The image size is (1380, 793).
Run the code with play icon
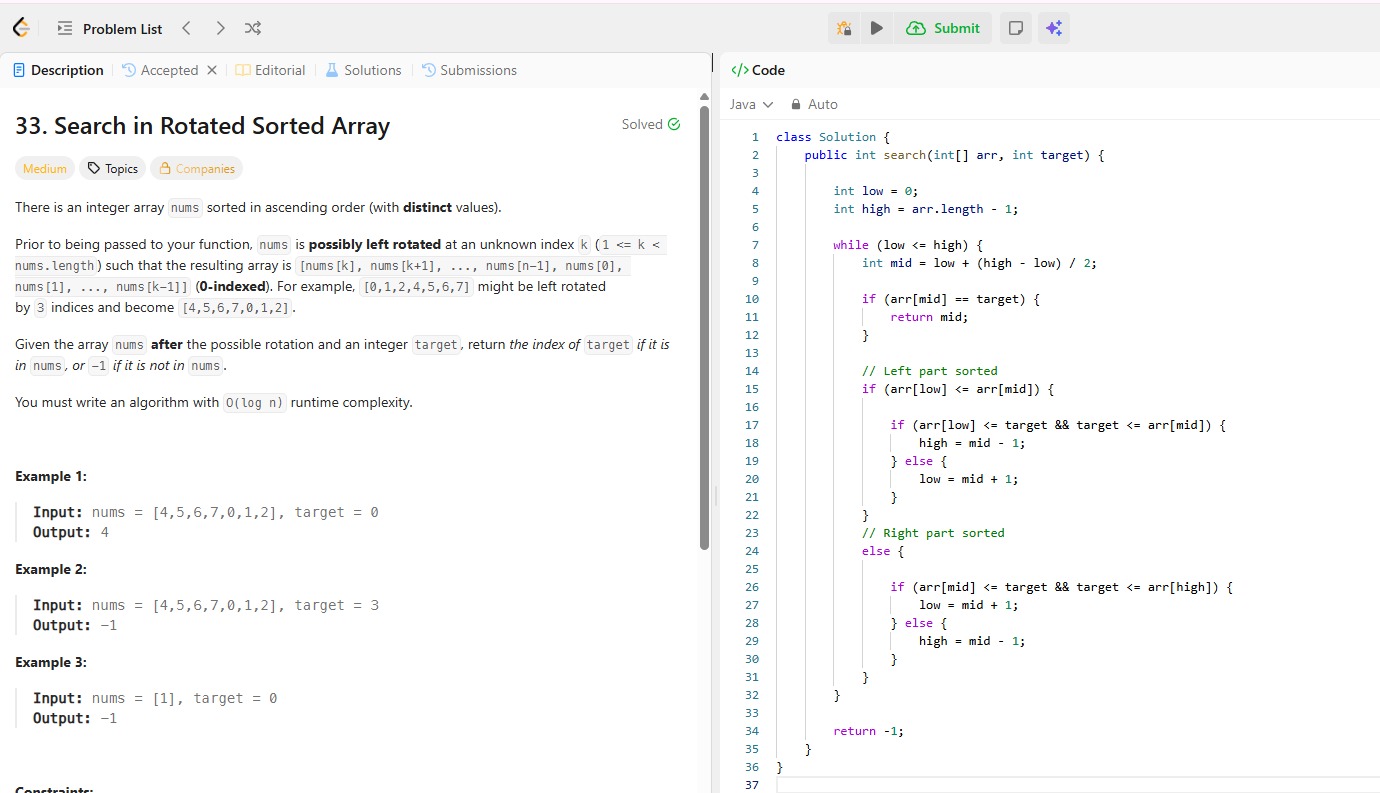(x=877, y=28)
